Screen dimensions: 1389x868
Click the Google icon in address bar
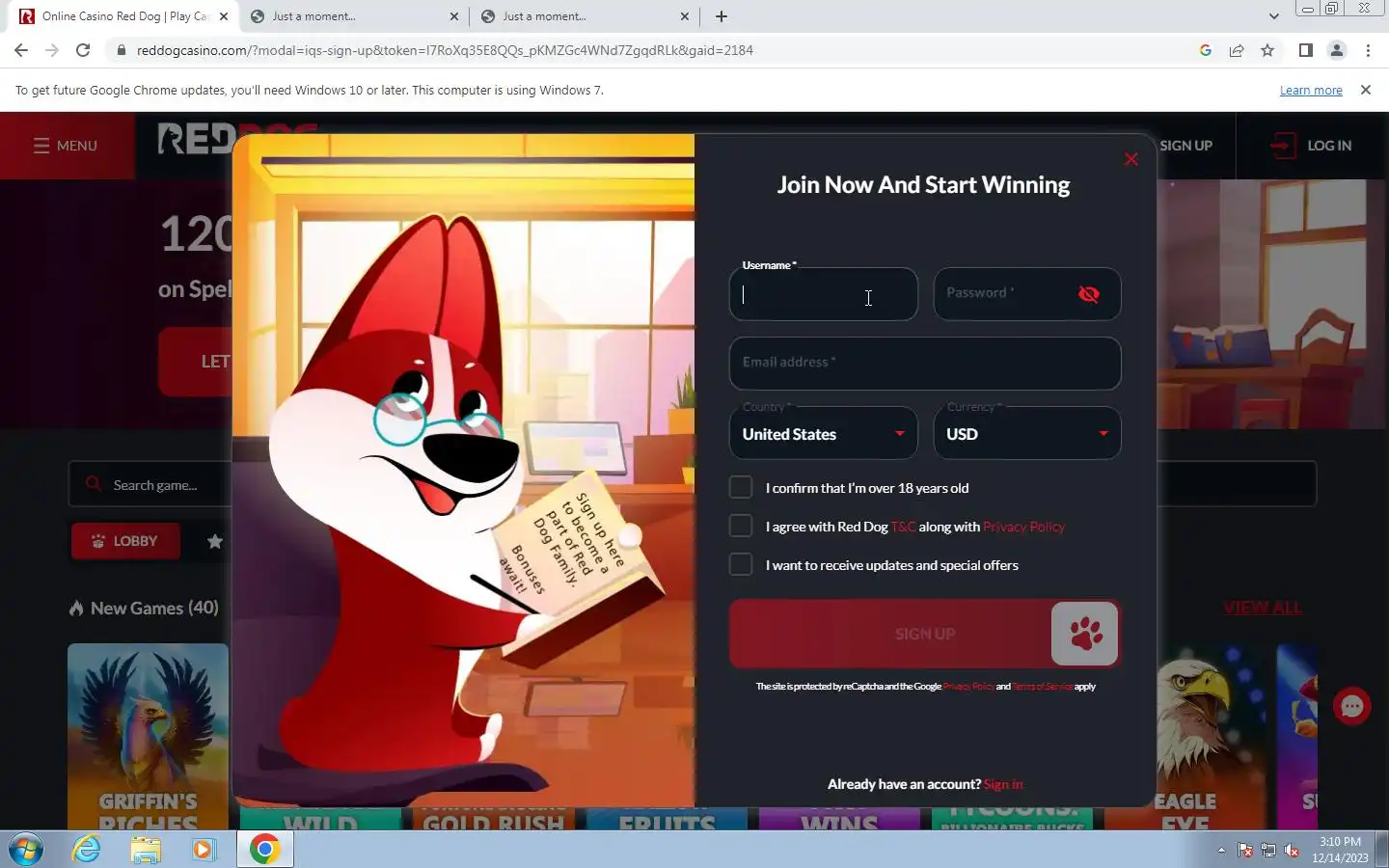(1206, 50)
